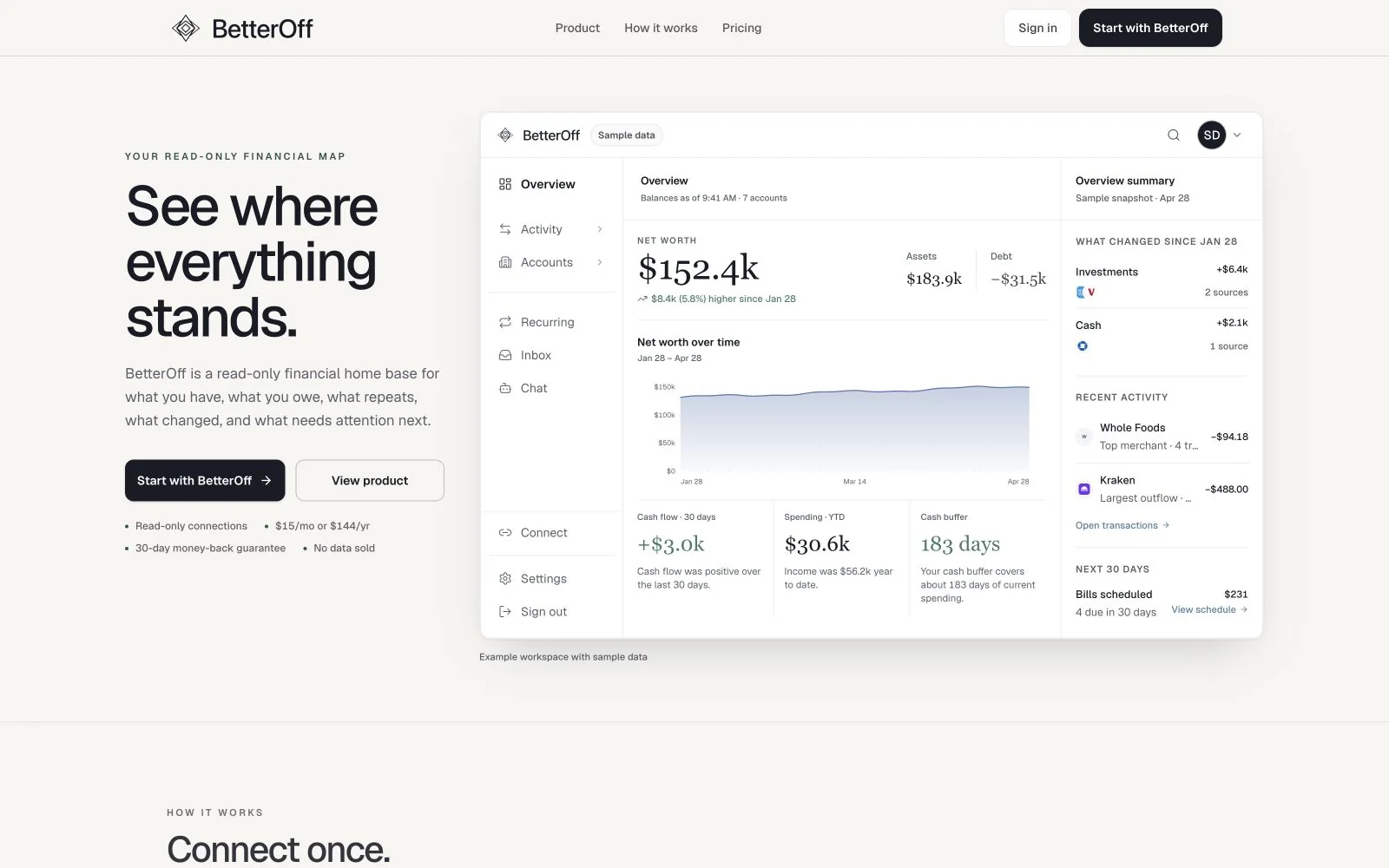The width and height of the screenshot is (1389, 868).
Task: Expand the Activity chevron in sidebar
Action: point(600,229)
